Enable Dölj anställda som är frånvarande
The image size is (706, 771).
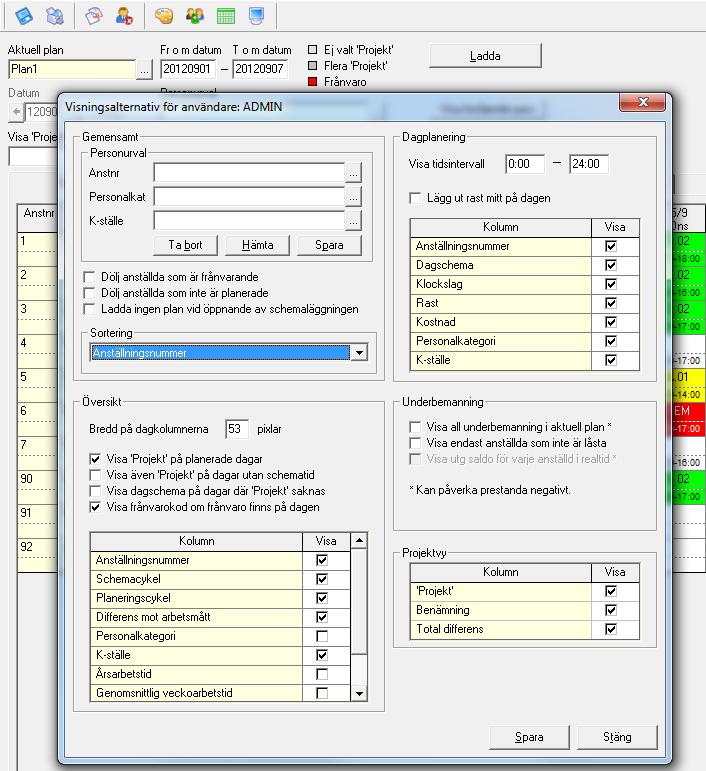pyautogui.click(x=89, y=277)
